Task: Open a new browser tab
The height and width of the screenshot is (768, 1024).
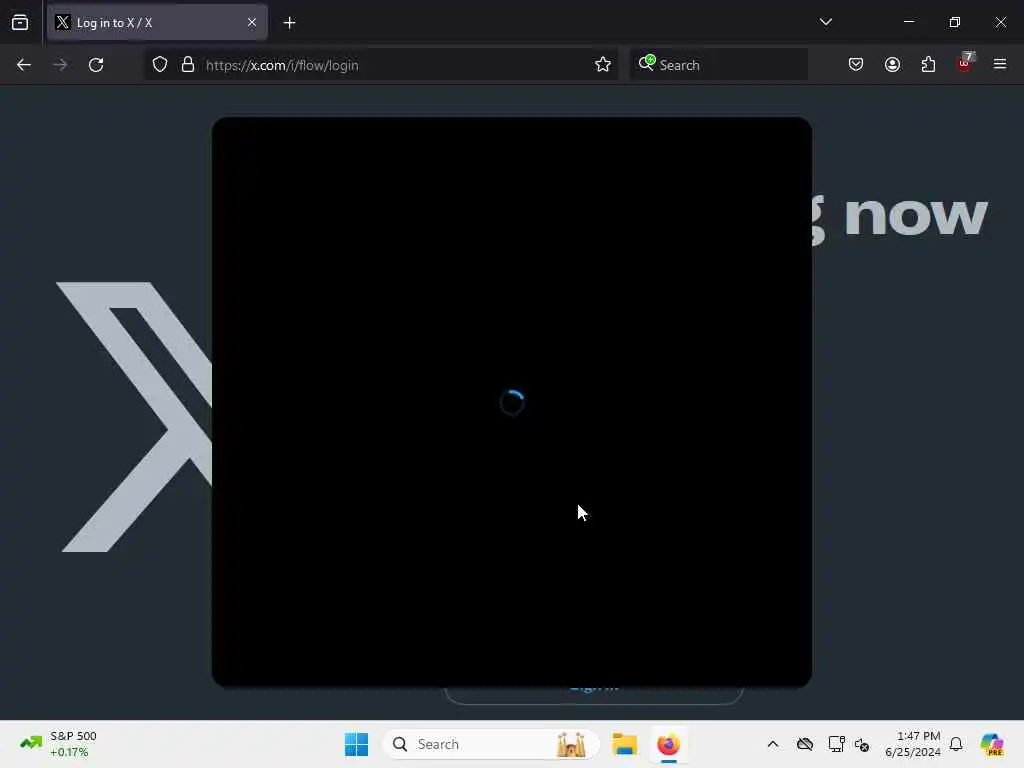Action: click(289, 23)
